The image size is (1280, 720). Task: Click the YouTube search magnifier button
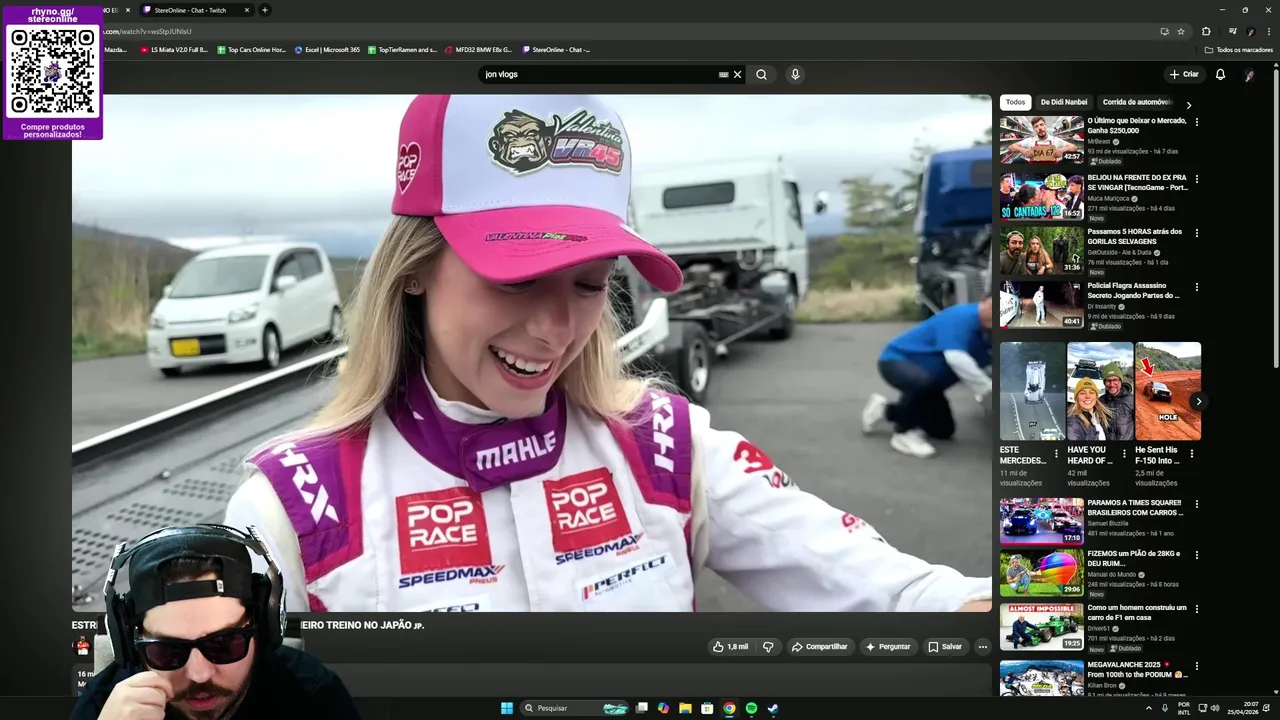point(761,74)
